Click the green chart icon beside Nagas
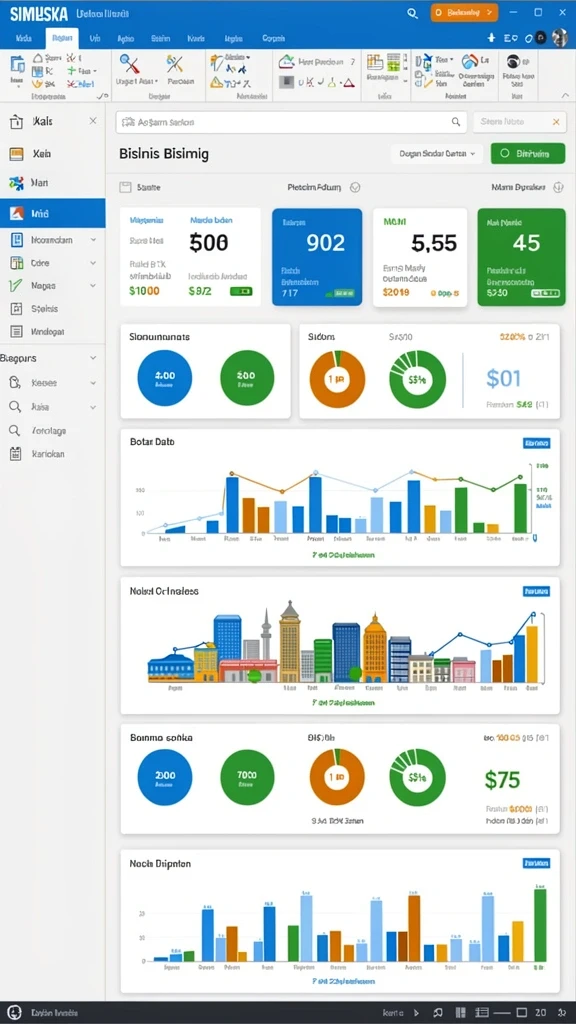Screen dimensions: 576x1024 tap(16, 285)
